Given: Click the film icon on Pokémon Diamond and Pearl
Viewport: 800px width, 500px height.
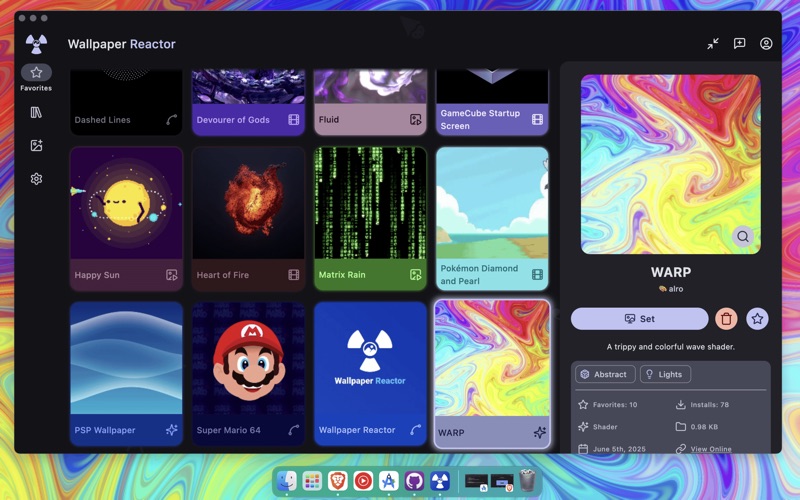Looking at the screenshot, I should point(537,274).
